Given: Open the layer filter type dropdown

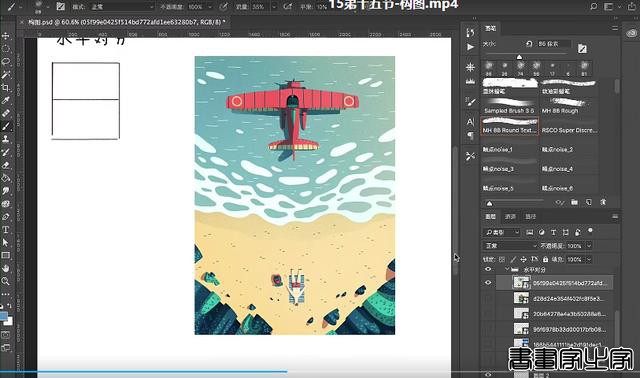Looking at the screenshot, I should [502, 232].
